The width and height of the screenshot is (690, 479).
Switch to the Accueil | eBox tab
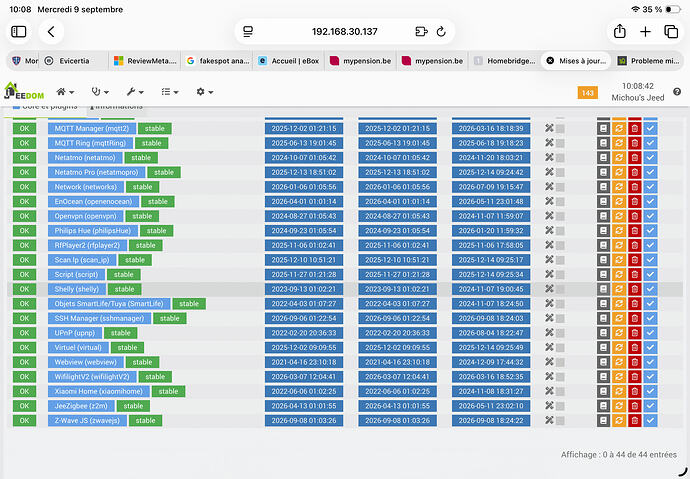(289, 61)
